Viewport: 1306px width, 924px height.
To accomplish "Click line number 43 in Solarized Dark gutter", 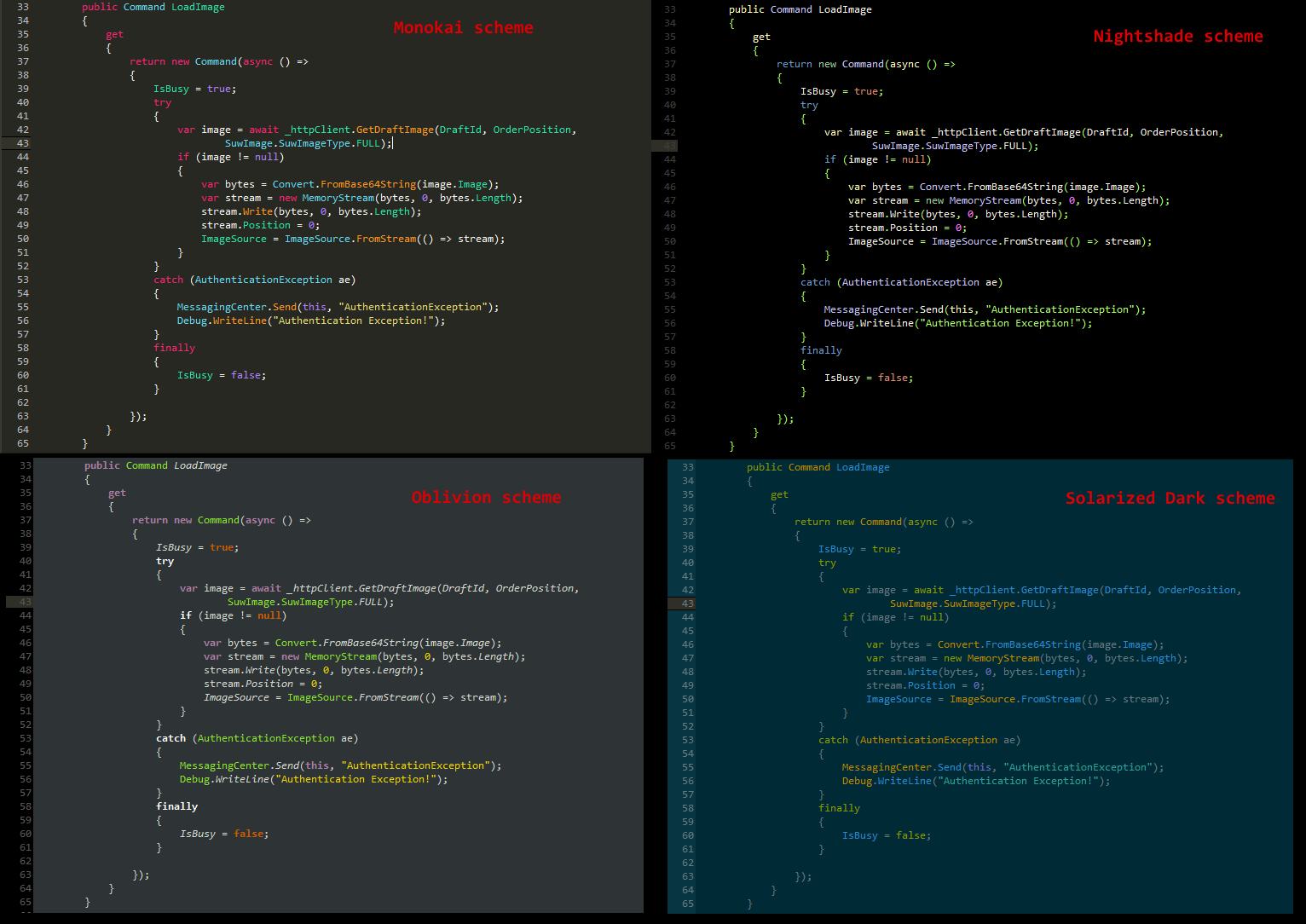I will pyautogui.click(x=687, y=603).
